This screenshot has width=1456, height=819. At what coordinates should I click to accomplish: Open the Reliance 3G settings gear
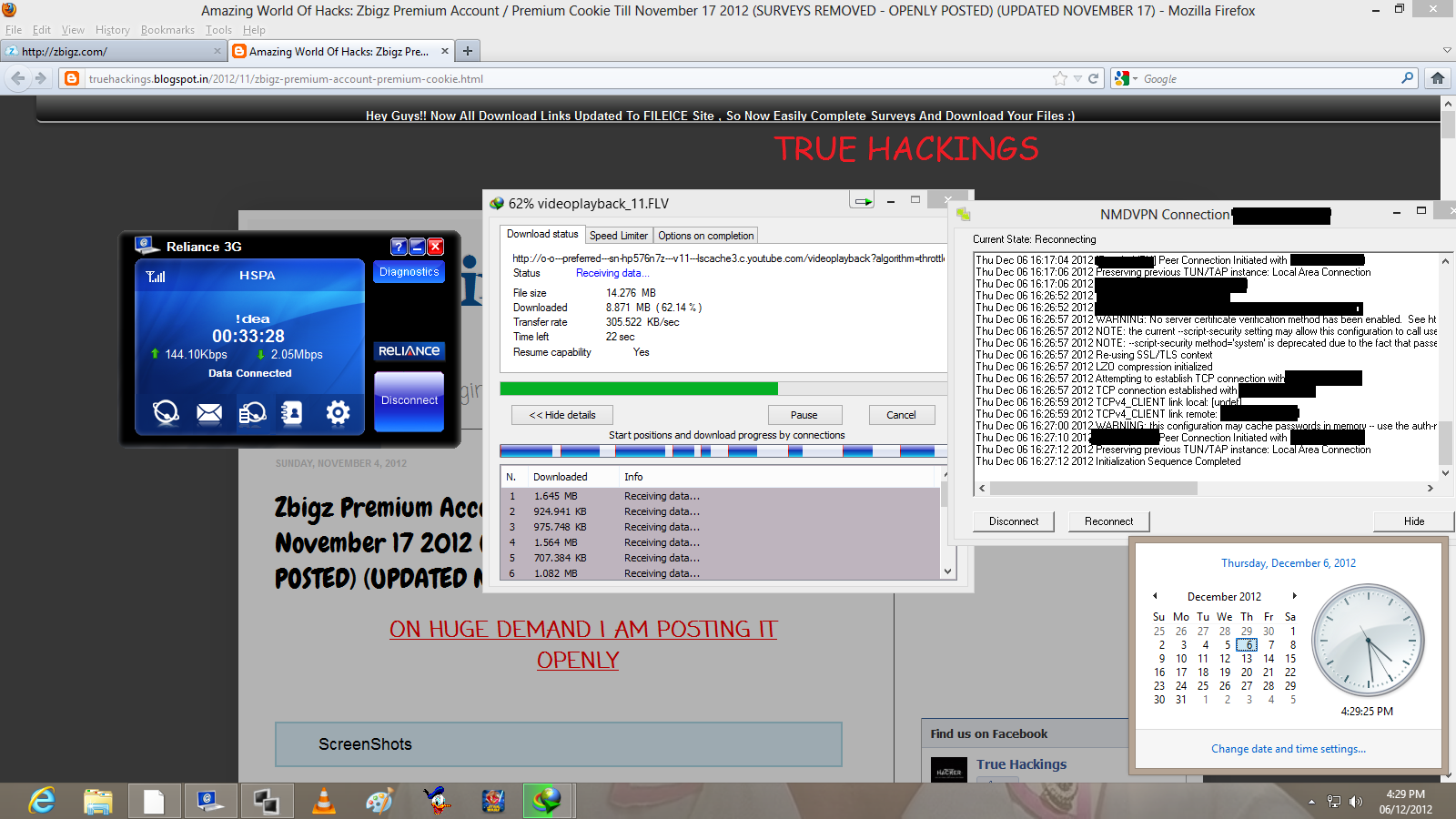338,413
